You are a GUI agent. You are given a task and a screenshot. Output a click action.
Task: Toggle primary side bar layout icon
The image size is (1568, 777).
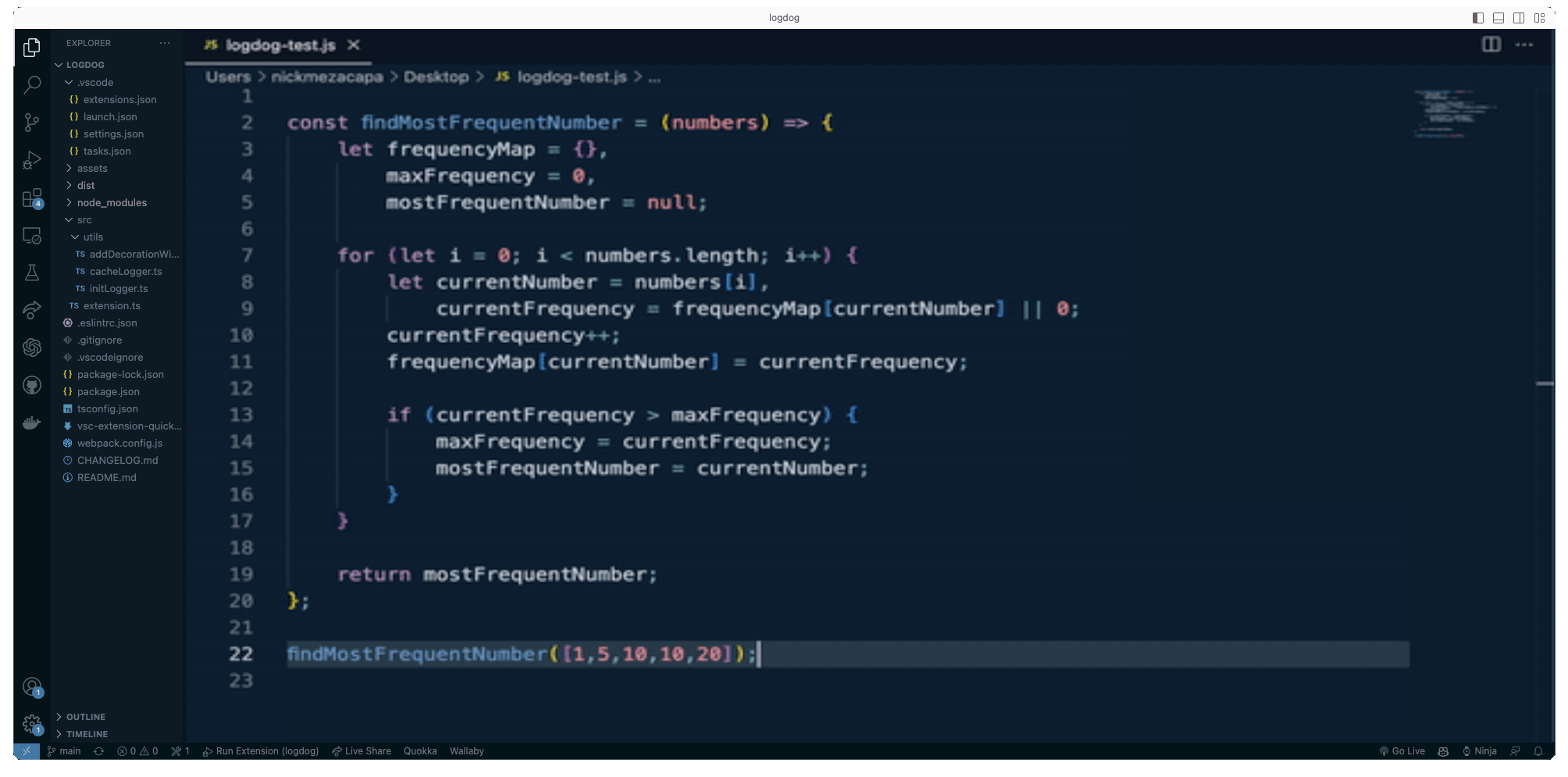pos(1478,18)
